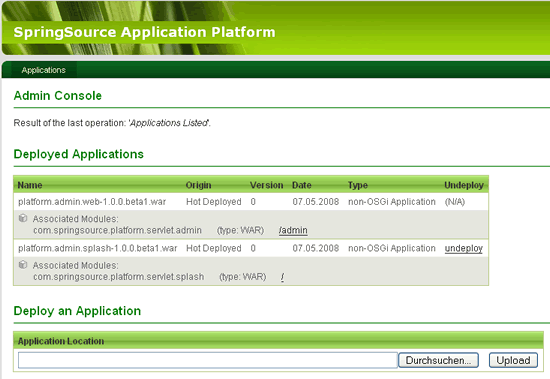The height and width of the screenshot is (379, 550).
Task: Select platform.admin.splash-1.0.0.beta1.war name
Action: click(98, 248)
